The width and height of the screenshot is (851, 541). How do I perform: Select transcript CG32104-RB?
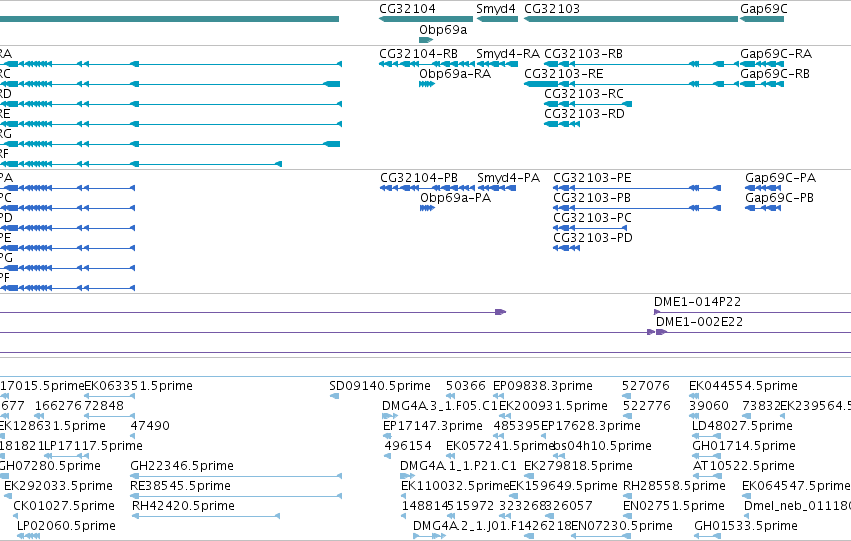pyautogui.click(x=426, y=64)
